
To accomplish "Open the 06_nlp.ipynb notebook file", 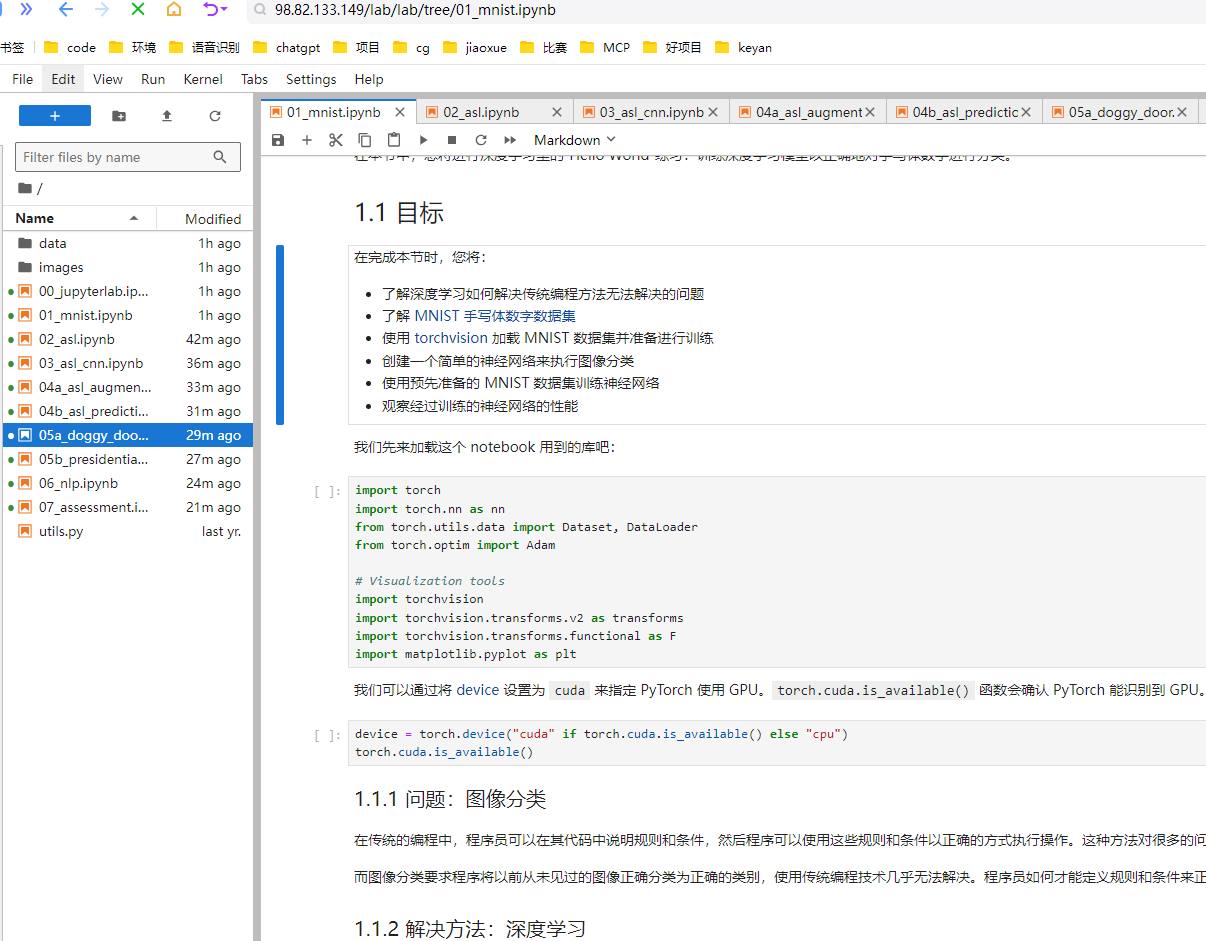I will pyautogui.click(x=78, y=483).
